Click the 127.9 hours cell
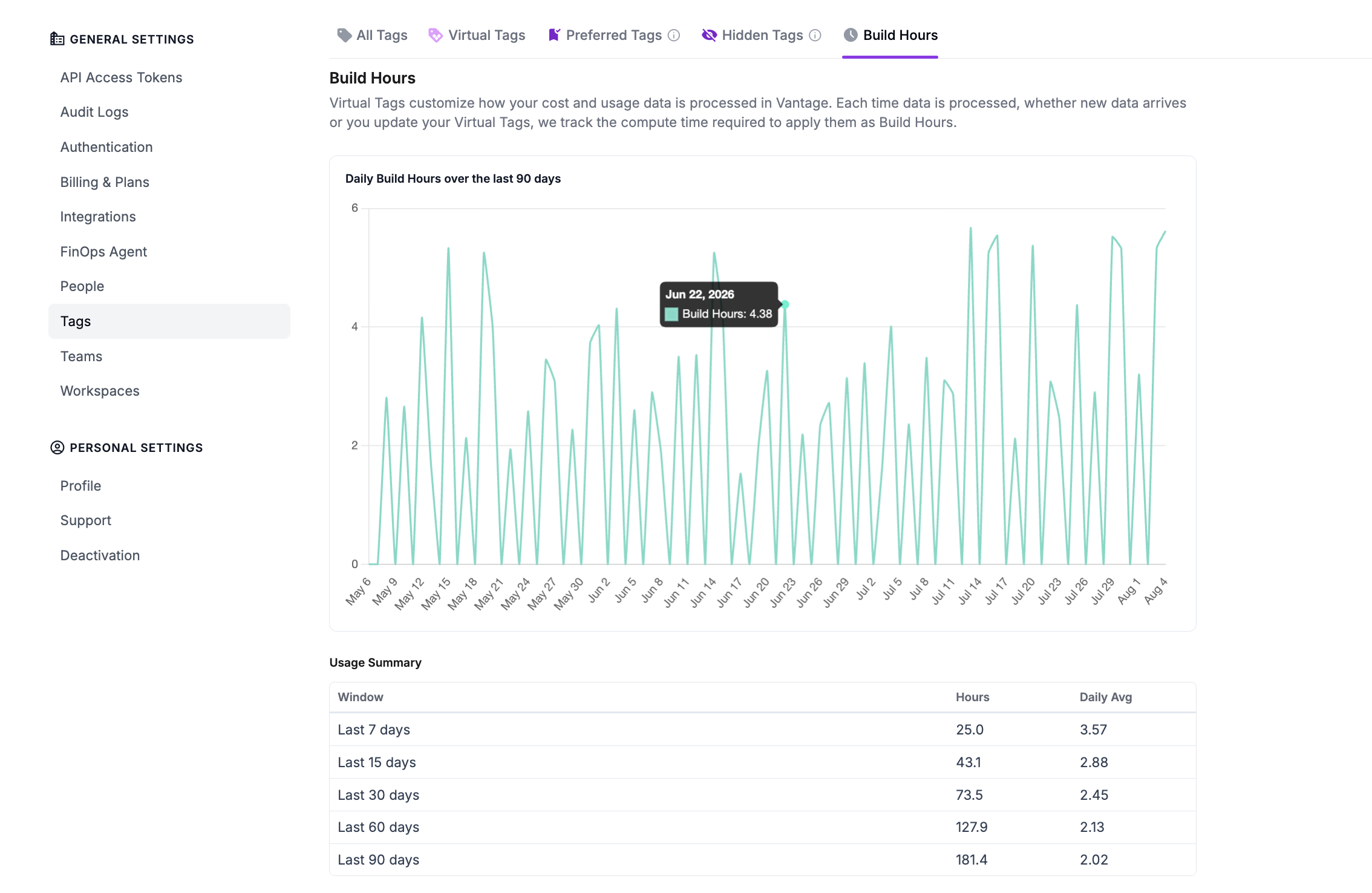The width and height of the screenshot is (1372, 893). tap(972, 827)
